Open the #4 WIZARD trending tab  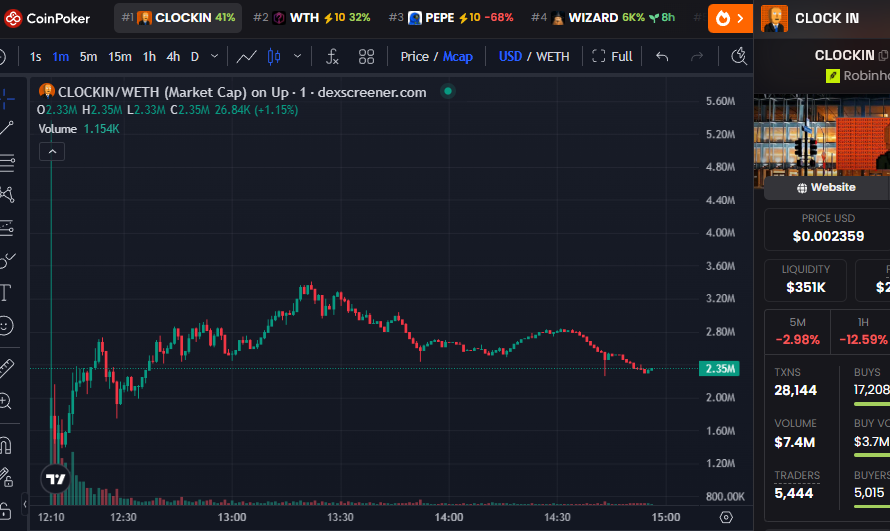click(603, 18)
